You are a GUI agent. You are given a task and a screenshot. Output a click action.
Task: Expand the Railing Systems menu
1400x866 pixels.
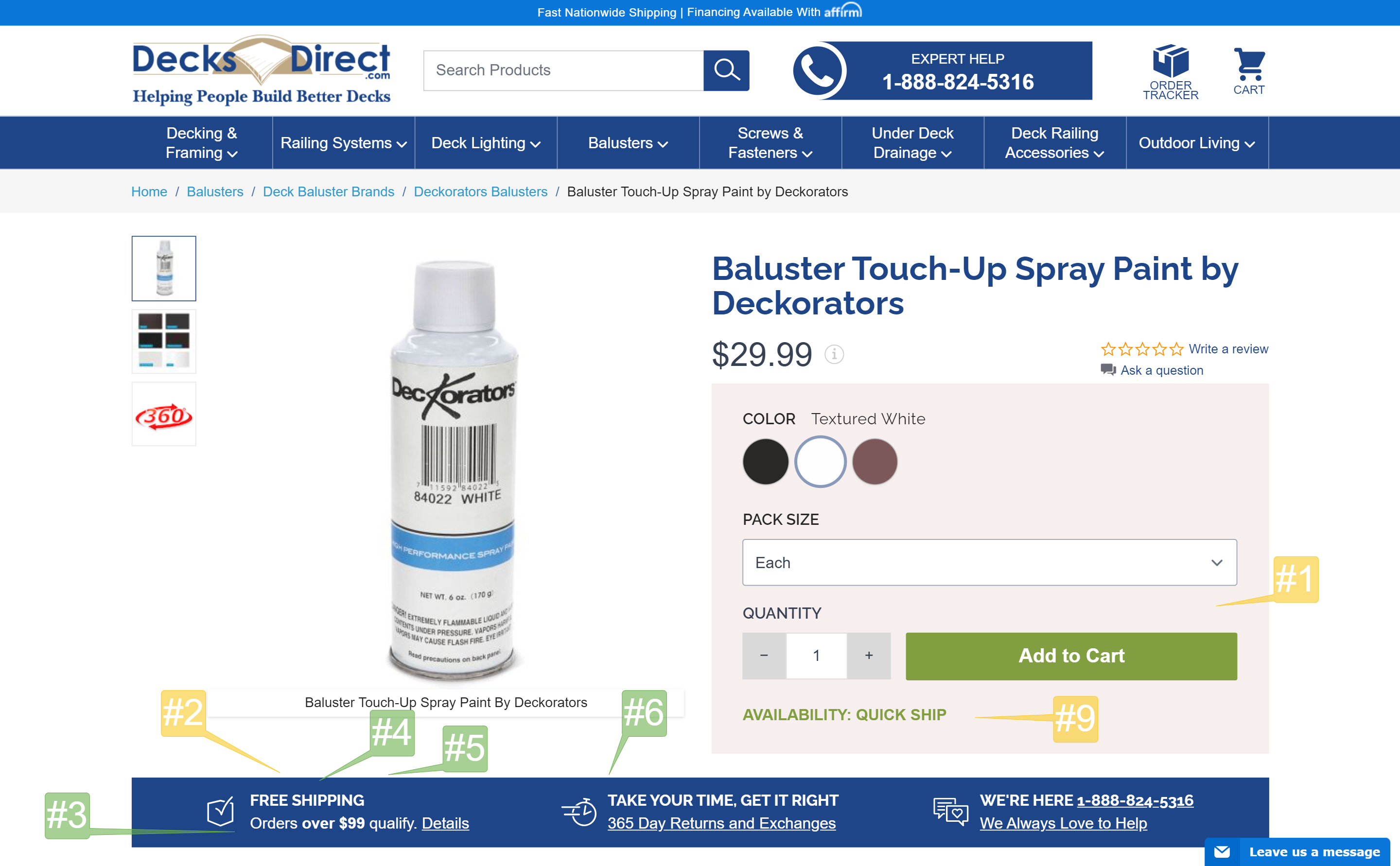[344, 143]
